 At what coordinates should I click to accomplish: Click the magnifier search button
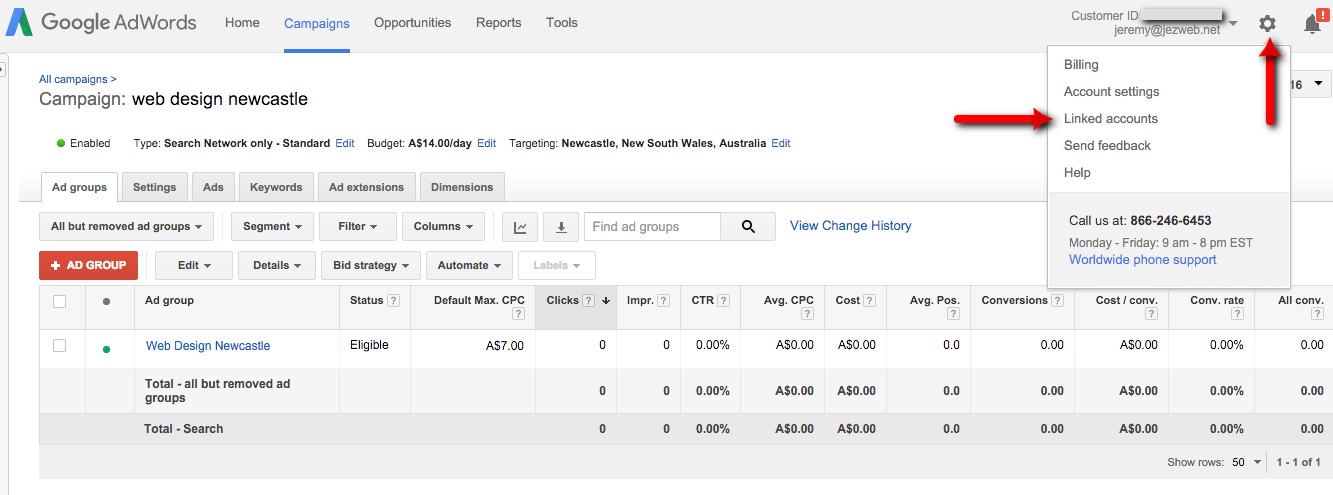click(x=748, y=227)
